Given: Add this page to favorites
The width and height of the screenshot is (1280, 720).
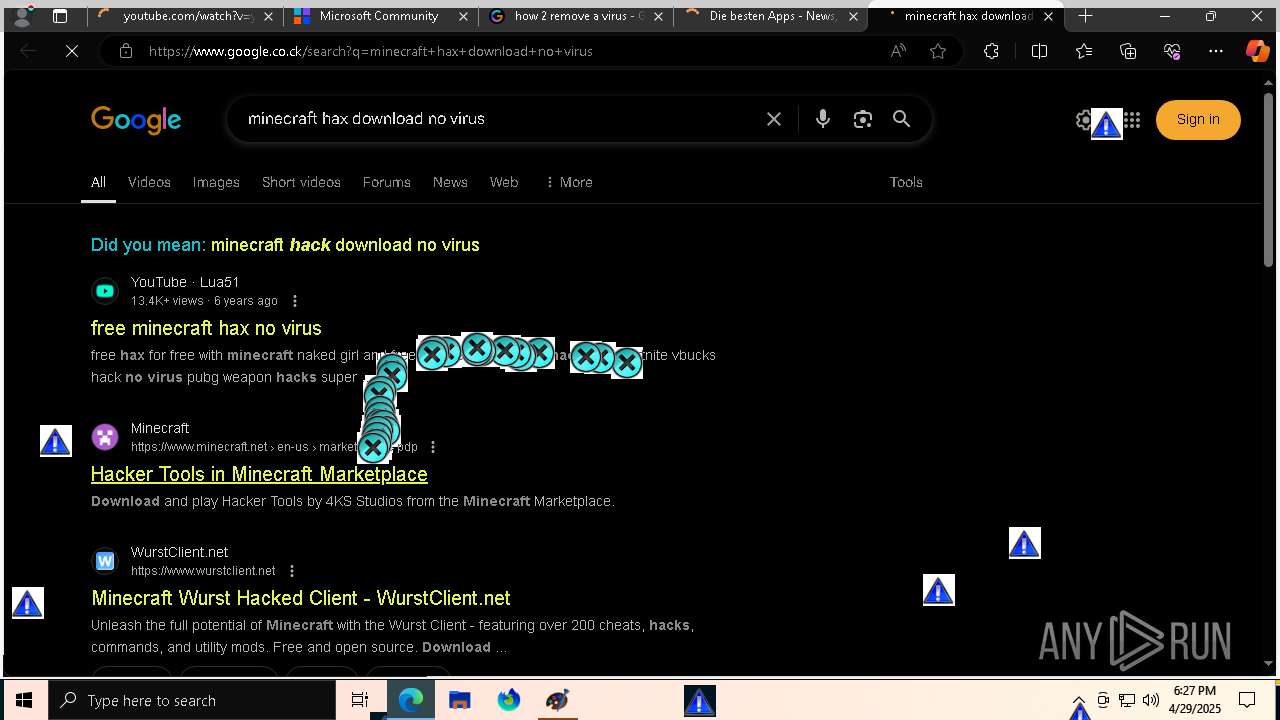Looking at the screenshot, I should (937, 51).
